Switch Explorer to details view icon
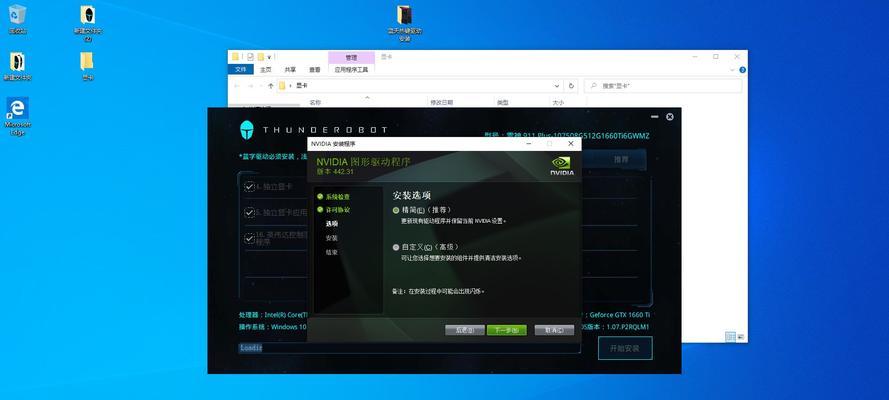This screenshot has height=400, width=889. coord(730,337)
